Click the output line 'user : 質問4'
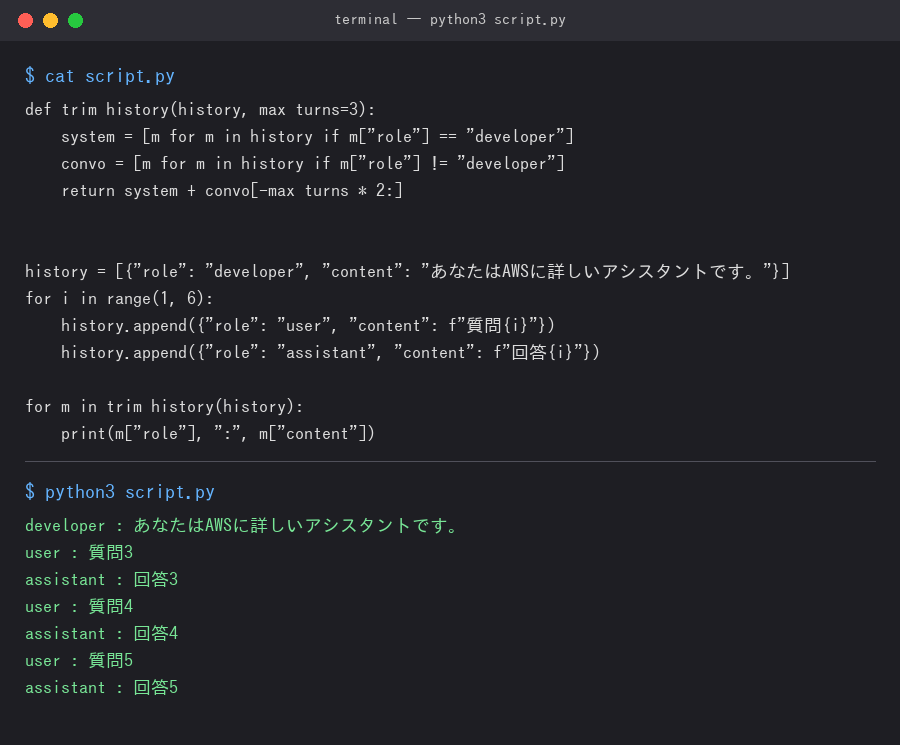Viewport: 900px width, 745px height. (79, 607)
